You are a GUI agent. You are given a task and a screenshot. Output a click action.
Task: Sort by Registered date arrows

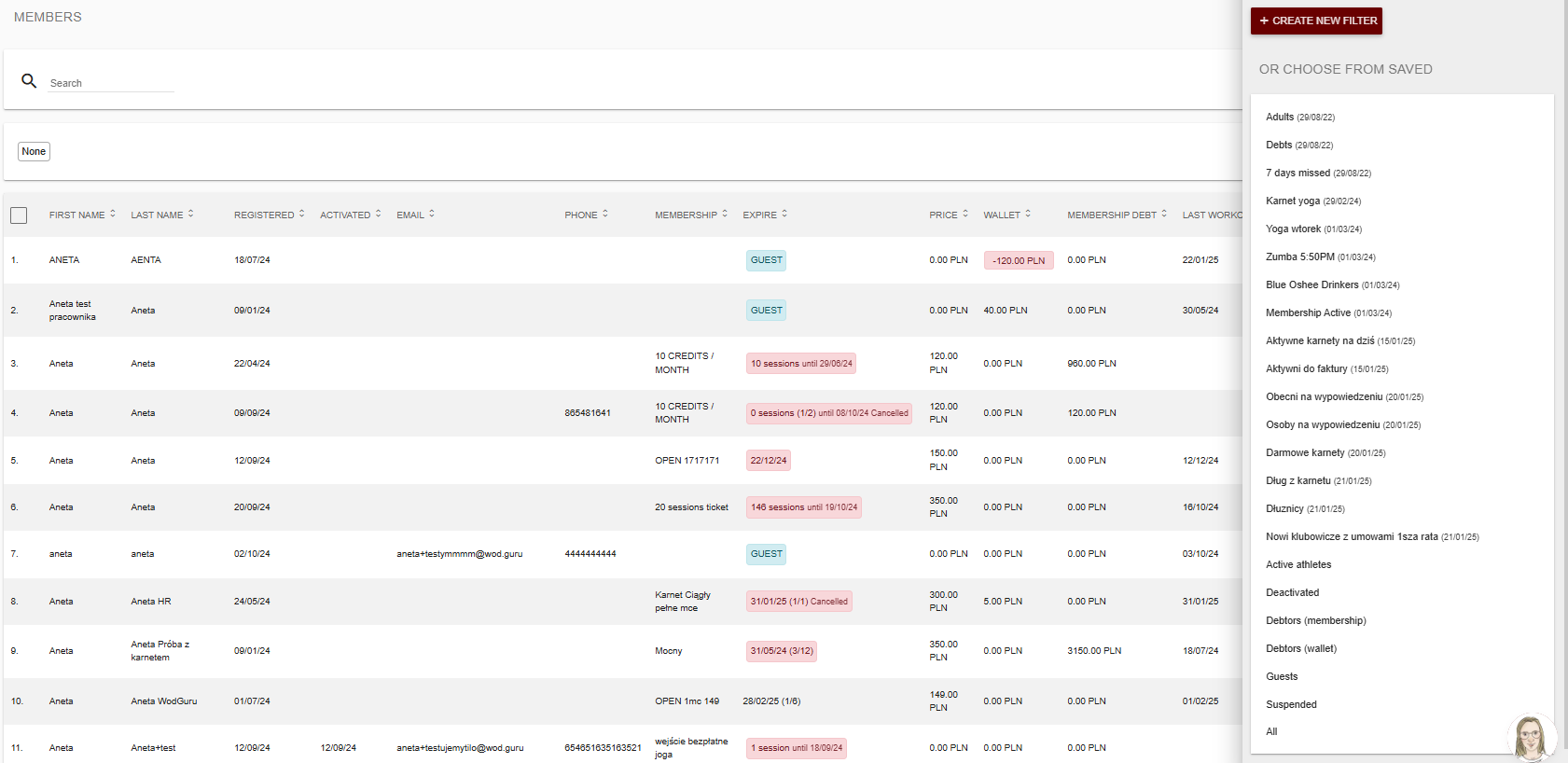pos(302,214)
